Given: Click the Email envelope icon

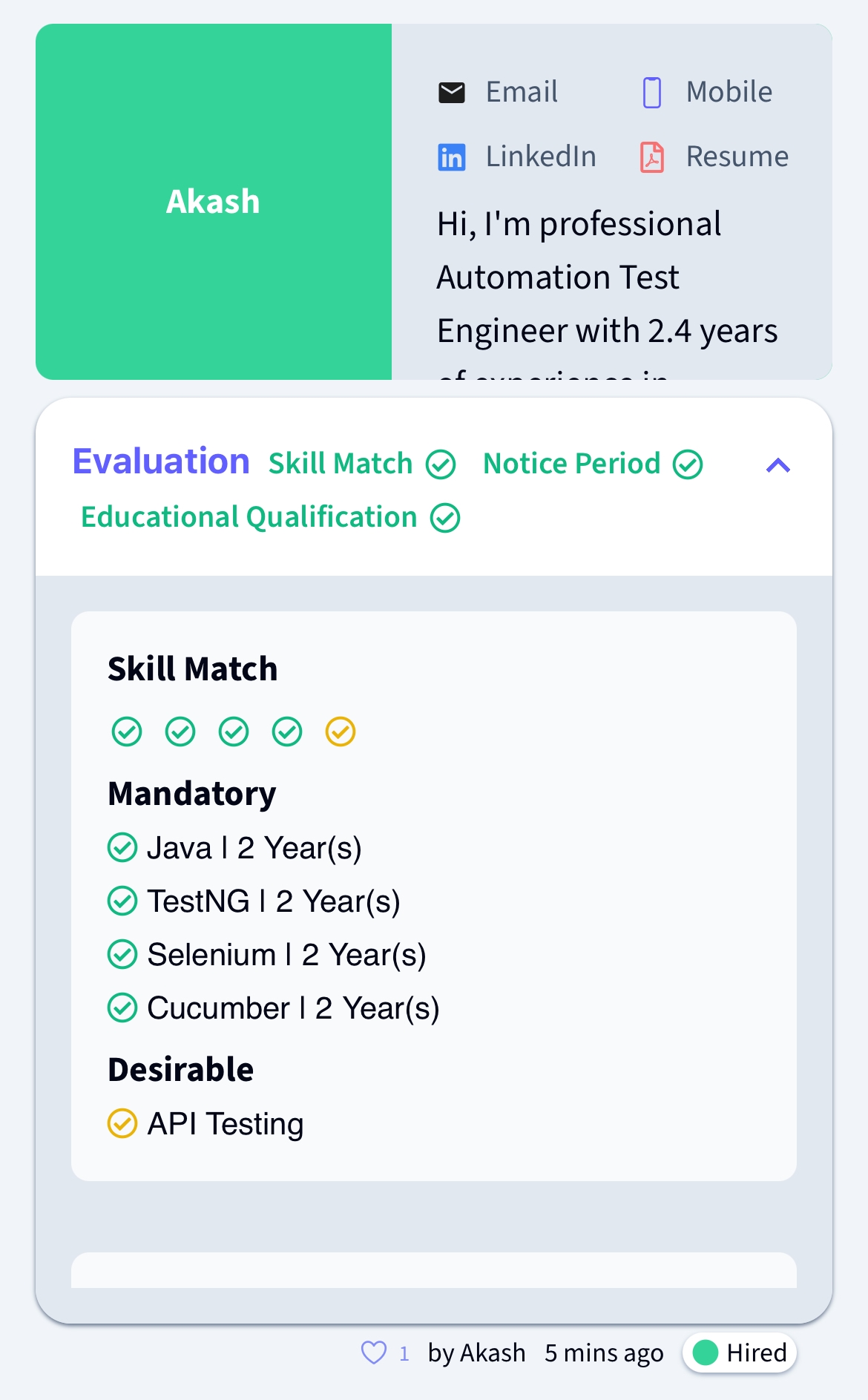Looking at the screenshot, I should [451, 93].
